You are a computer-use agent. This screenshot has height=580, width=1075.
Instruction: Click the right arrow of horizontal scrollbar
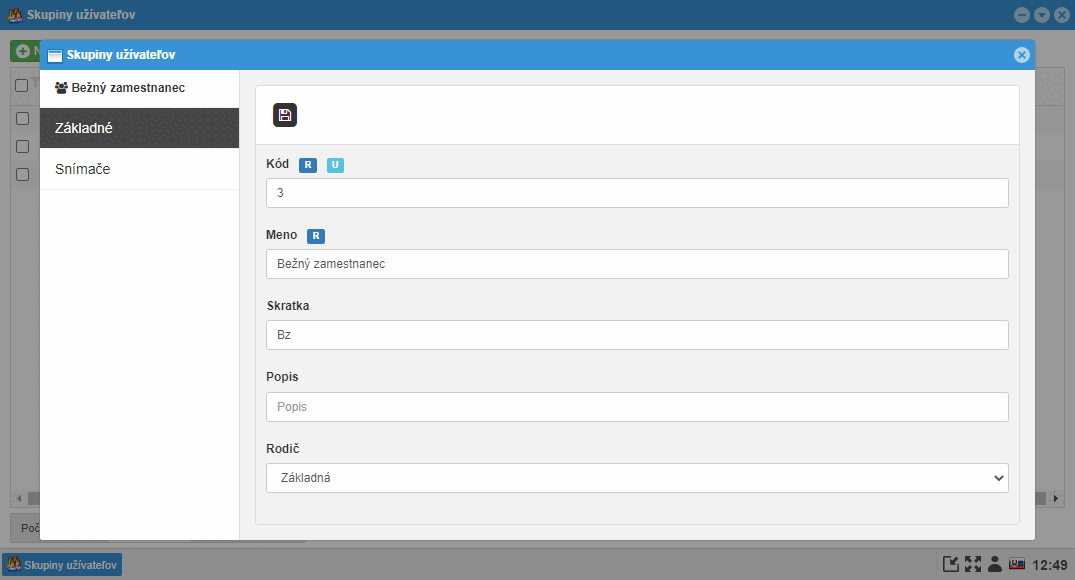tap(1056, 498)
